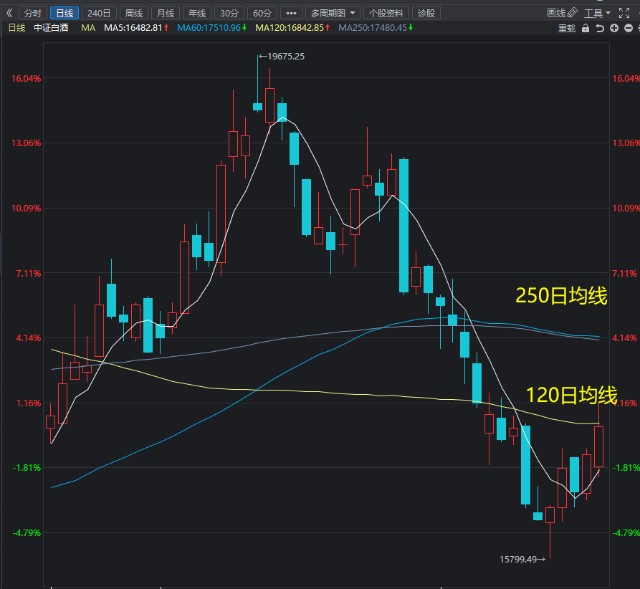Collapse panel with double-chevron icon
This screenshot has height=589, width=640.
pyautogui.click(x=10, y=13)
